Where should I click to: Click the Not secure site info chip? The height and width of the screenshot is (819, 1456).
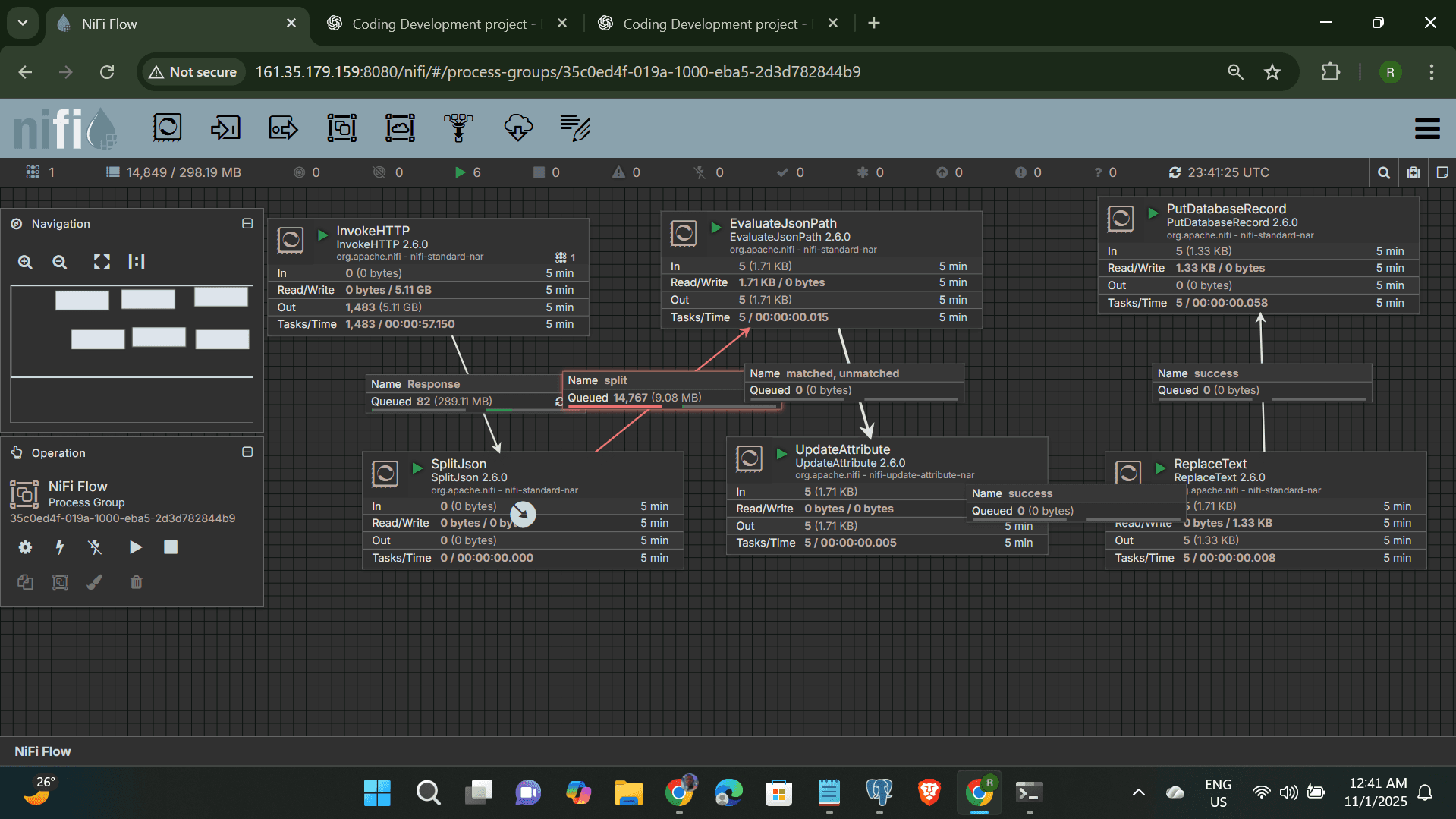click(x=193, y=72)
